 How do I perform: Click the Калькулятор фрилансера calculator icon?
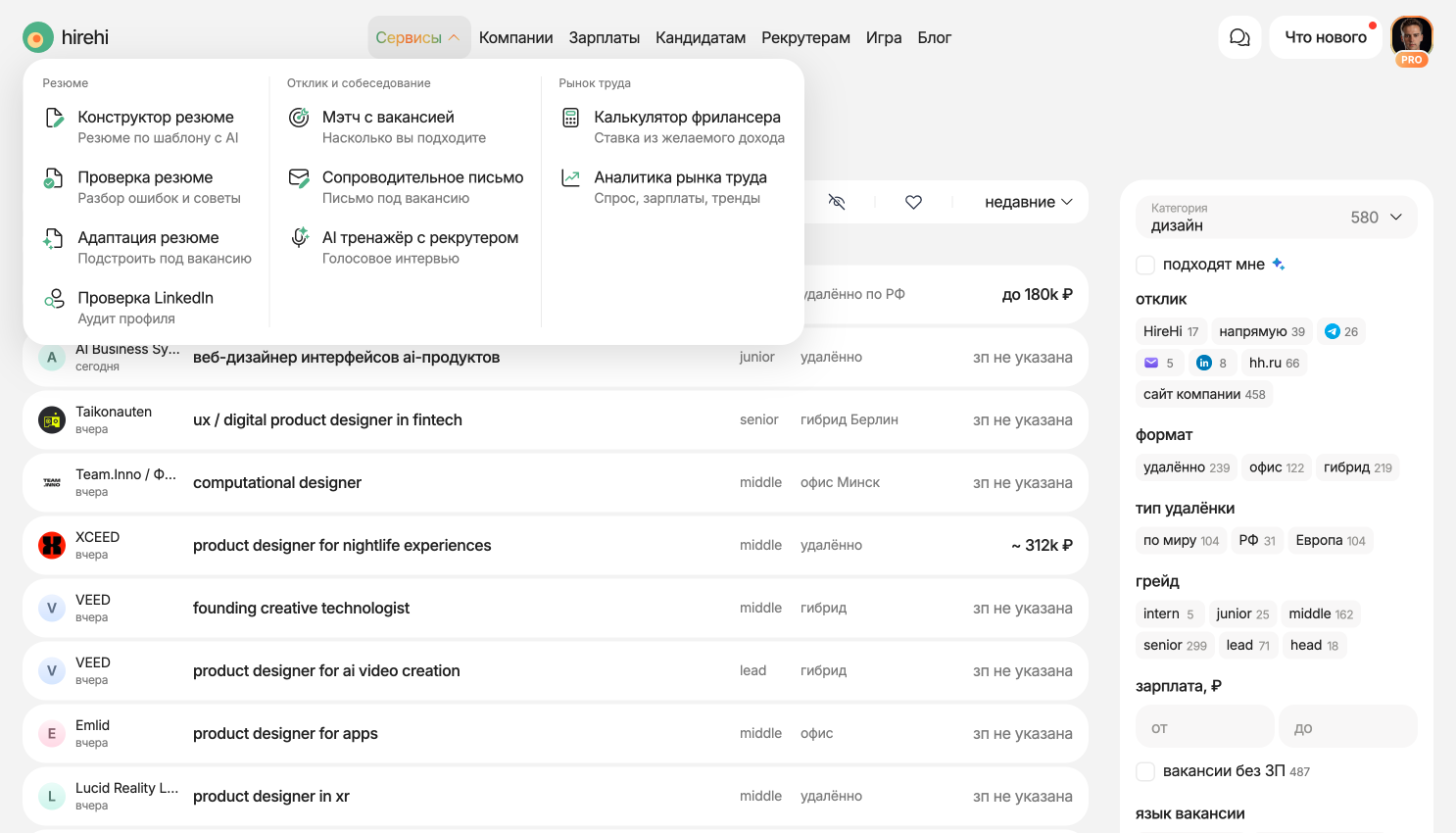[570, 118]
